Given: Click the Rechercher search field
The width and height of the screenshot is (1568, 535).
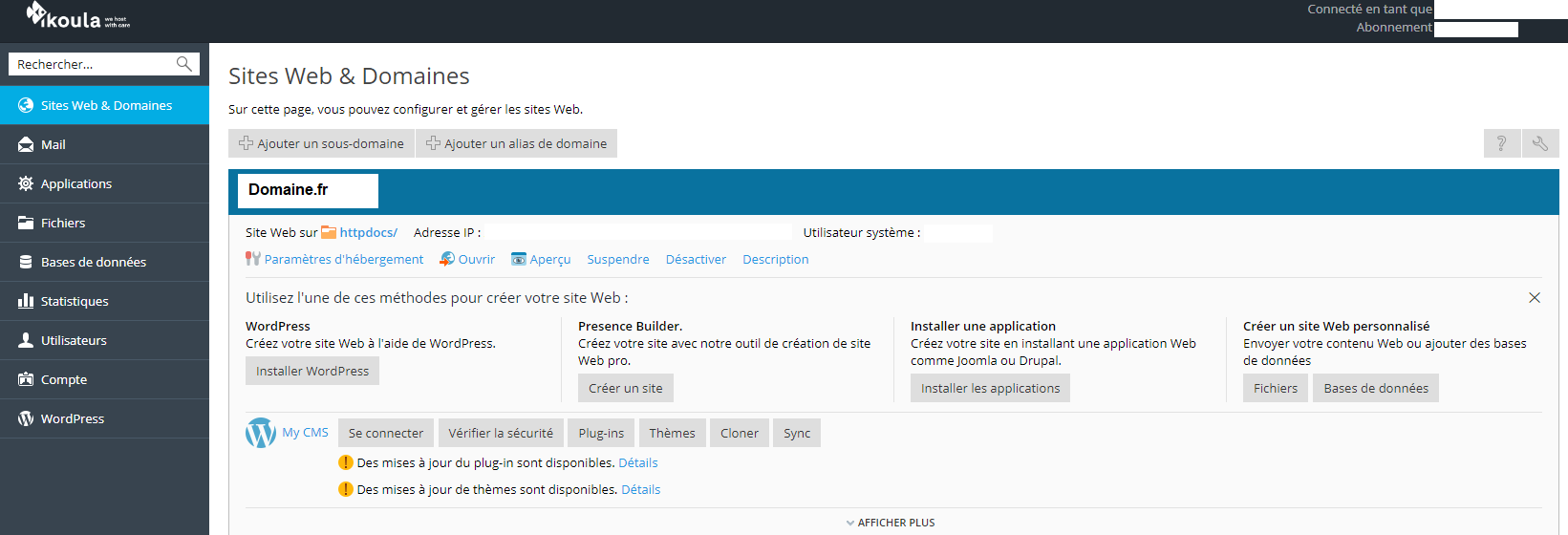Looking at the screenshot, I should click(93, 64).
